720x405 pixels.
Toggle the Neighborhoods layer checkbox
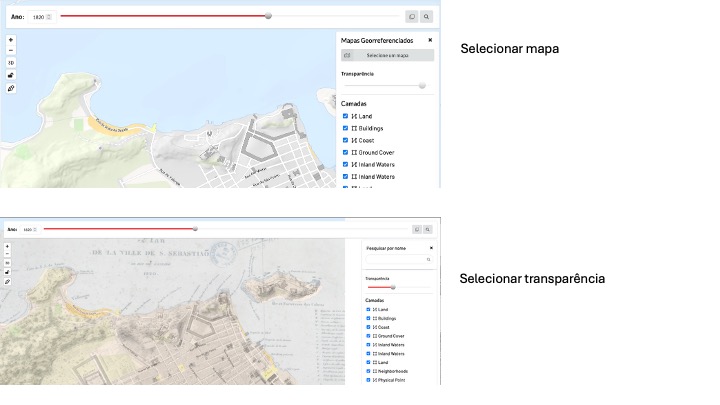(368, 371)
